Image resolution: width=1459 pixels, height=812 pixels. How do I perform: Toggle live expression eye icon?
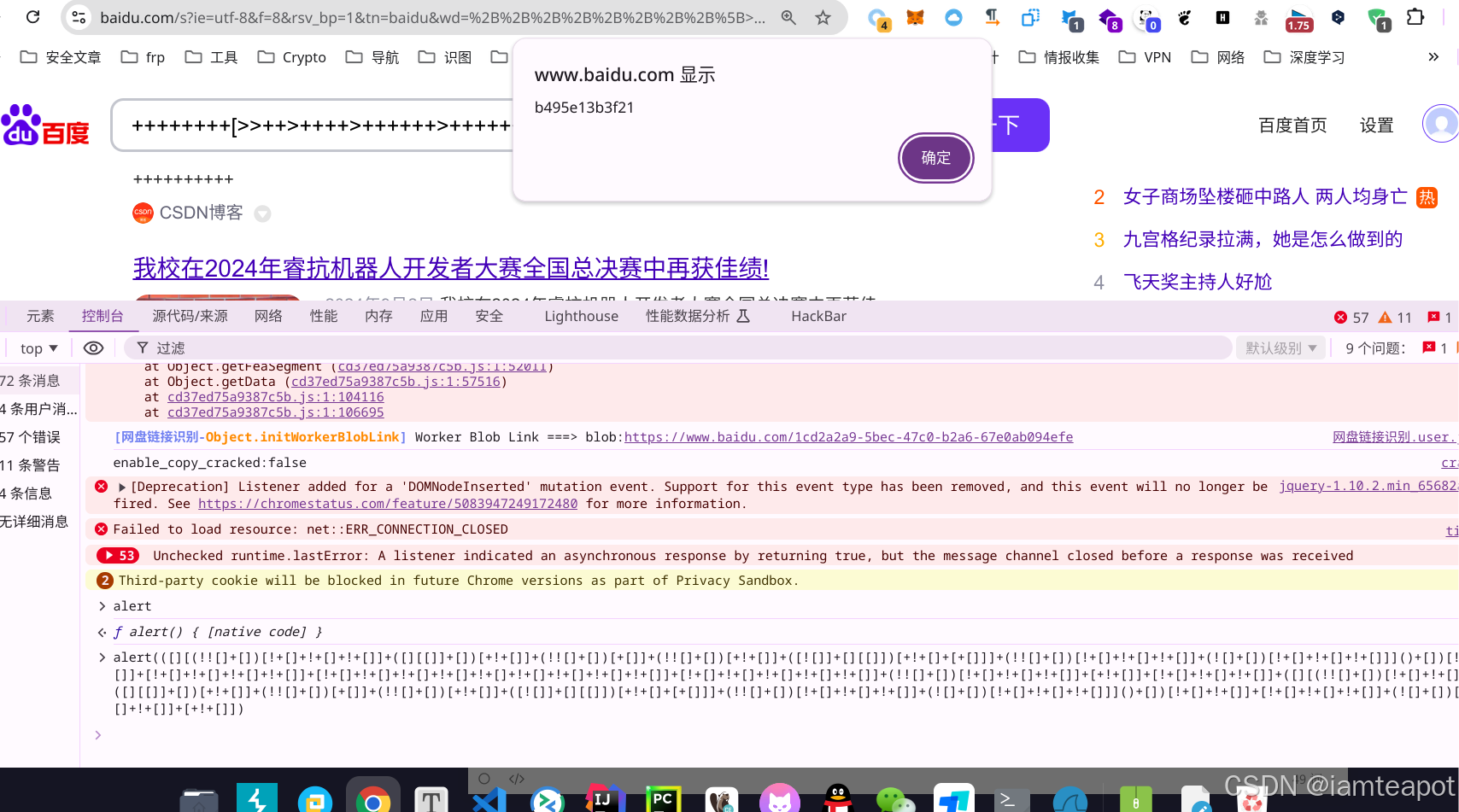(x=93, y=348)
